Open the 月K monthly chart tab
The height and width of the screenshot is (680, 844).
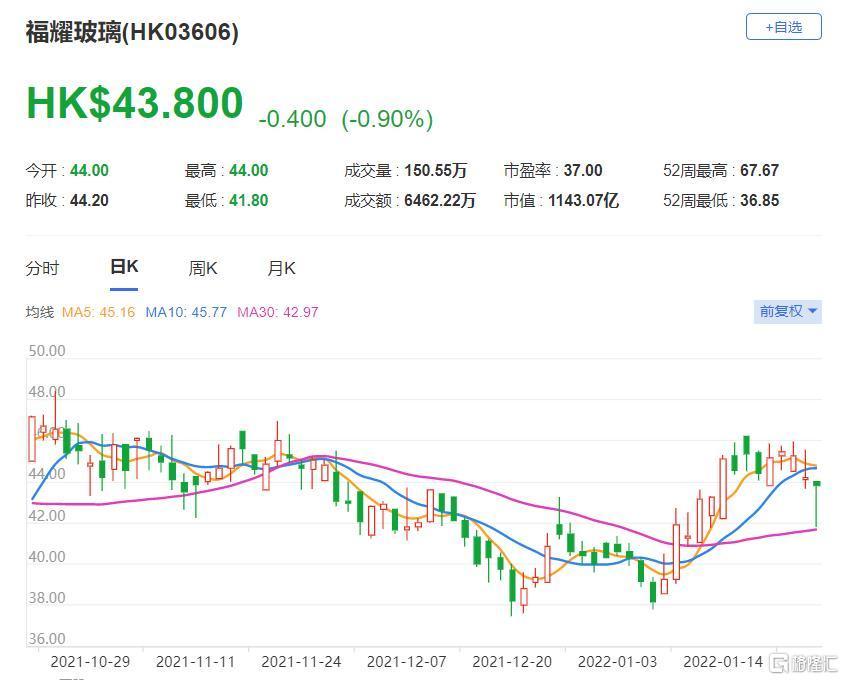[x=282, y=268]
